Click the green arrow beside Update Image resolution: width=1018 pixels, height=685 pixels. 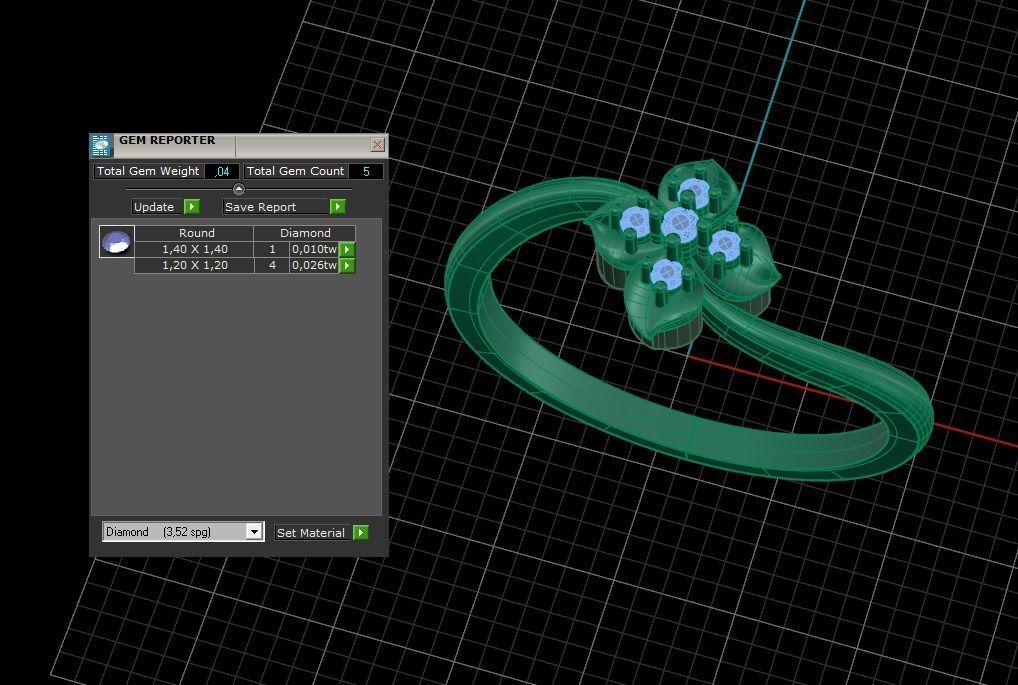coord(192,206)
